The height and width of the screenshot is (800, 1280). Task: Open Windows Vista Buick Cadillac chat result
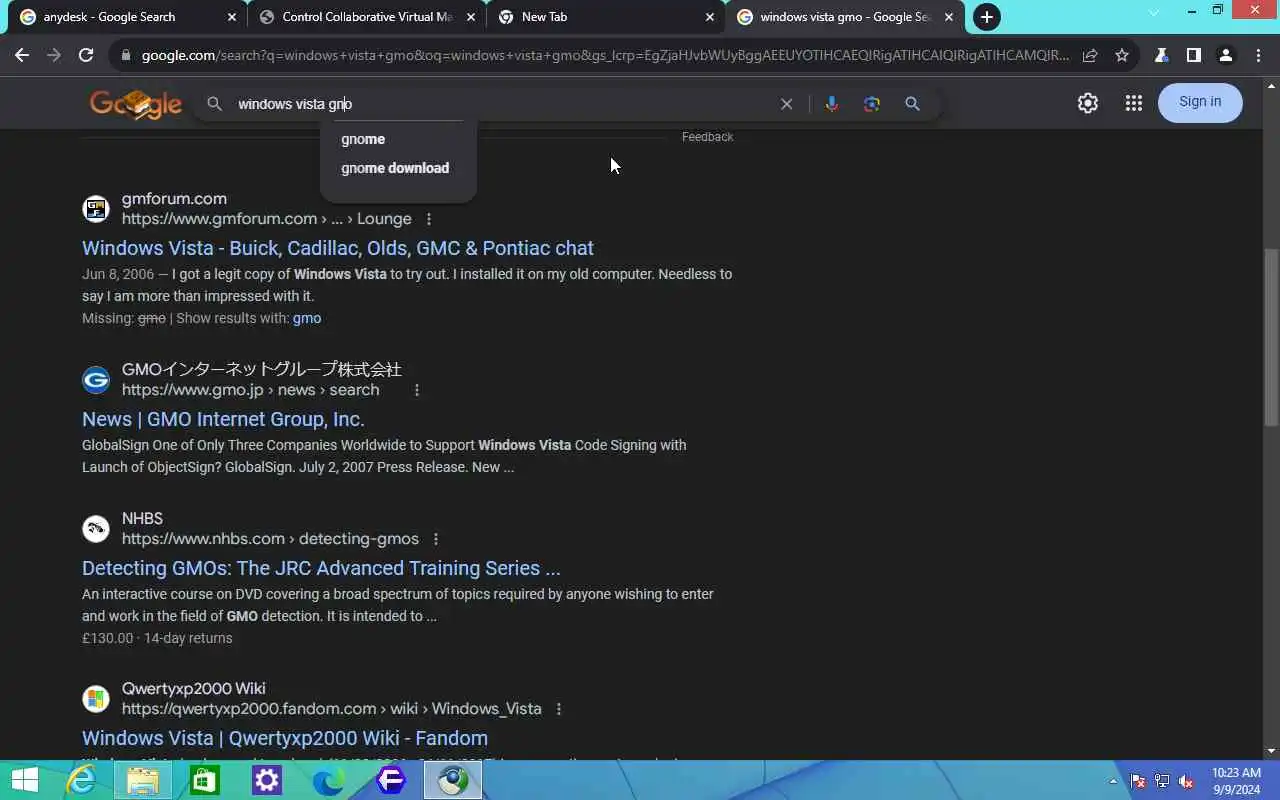click(338, 248)
